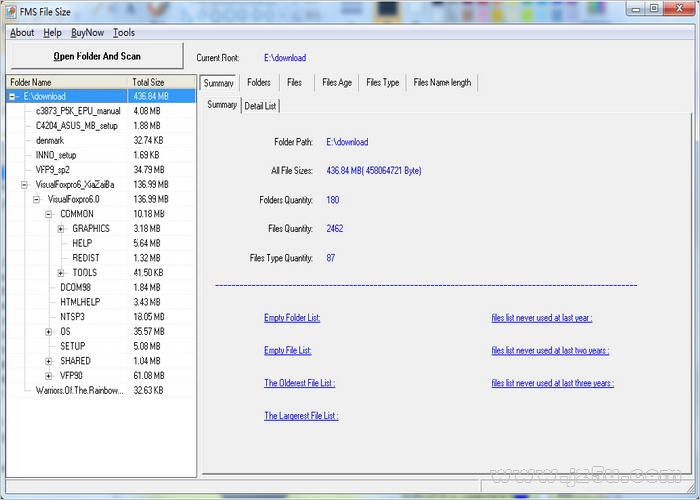Expand the OS folder node

49,332
